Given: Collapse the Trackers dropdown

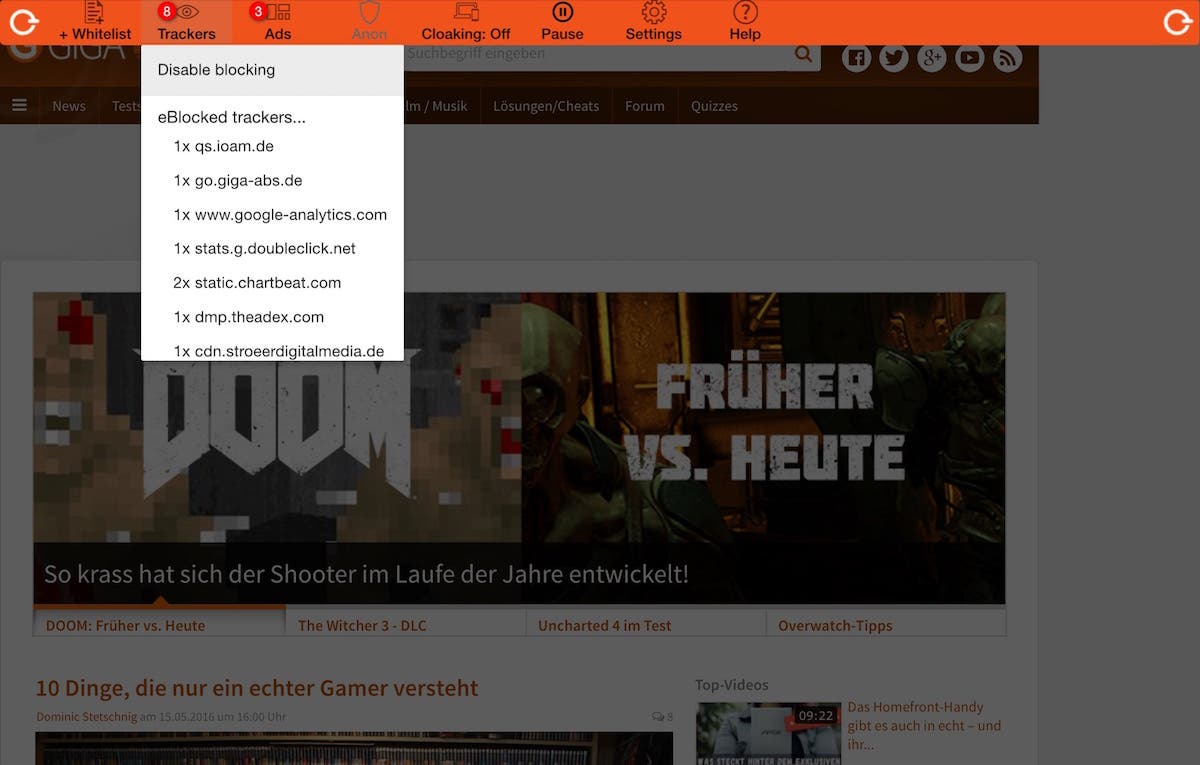Looking at the screenshot, I should click(186, 21).
